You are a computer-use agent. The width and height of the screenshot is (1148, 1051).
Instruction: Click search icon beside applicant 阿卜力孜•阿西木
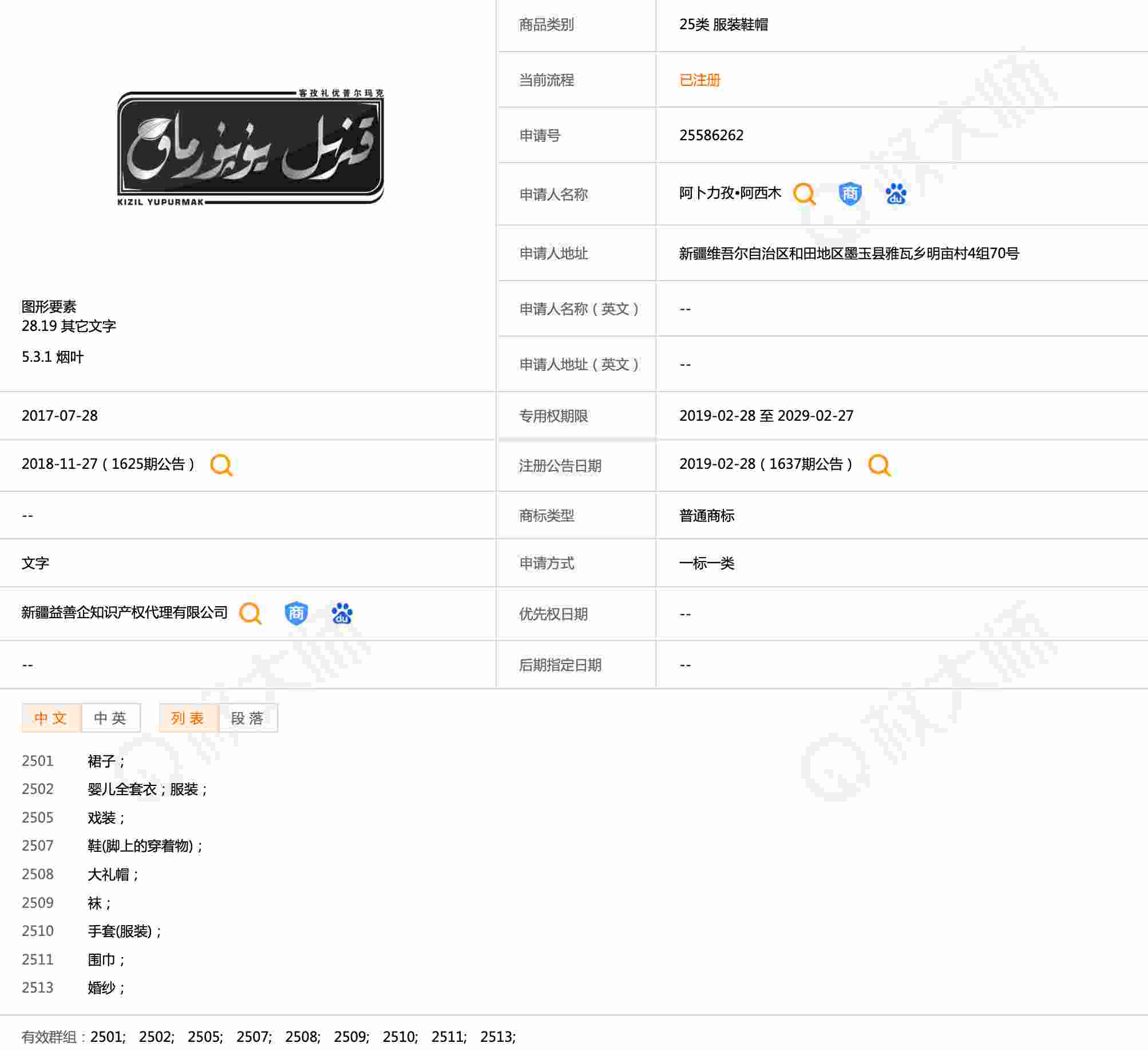click(804, 194)
